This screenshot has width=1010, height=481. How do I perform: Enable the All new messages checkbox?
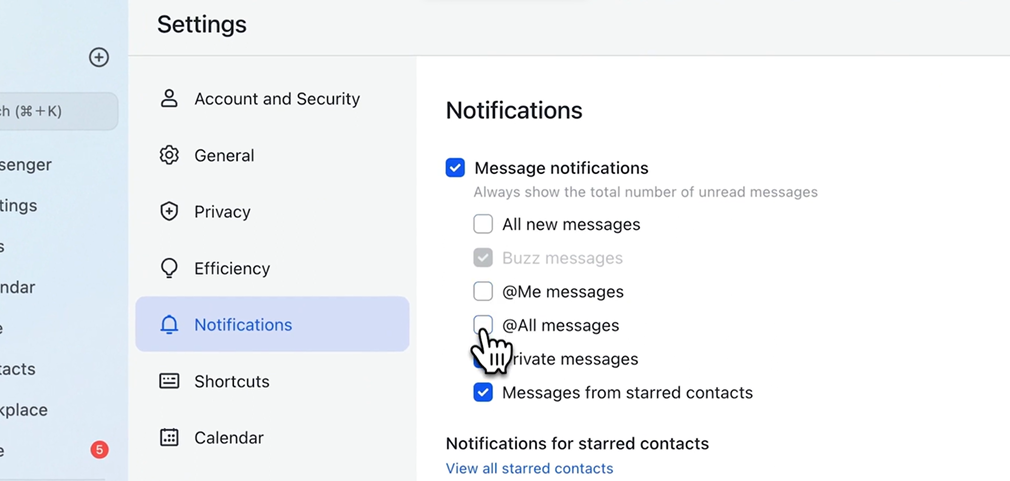483,224
